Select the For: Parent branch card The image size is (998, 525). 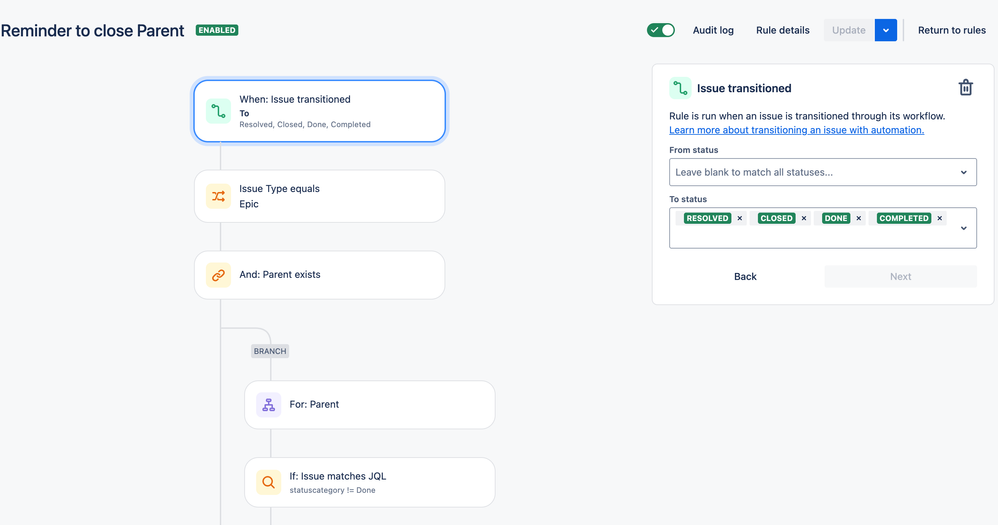(x=370, y=405)
